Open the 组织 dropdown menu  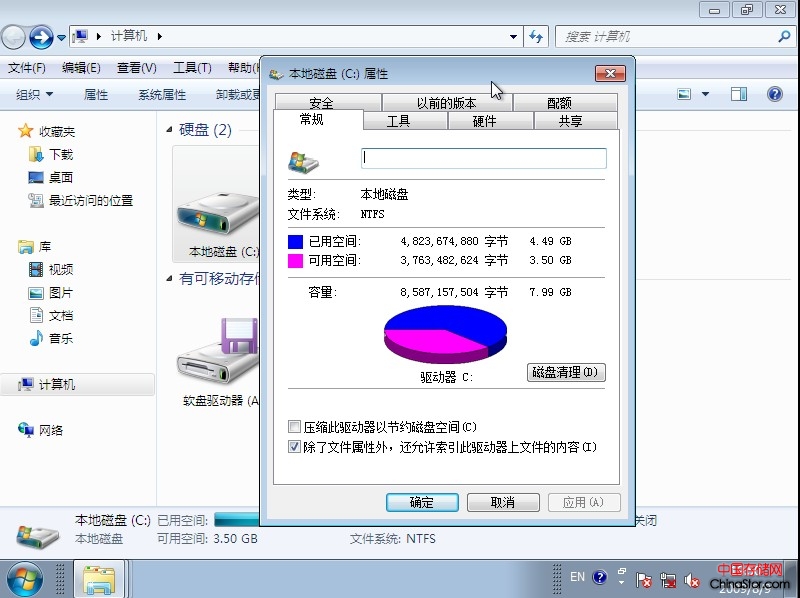pos(34,95)
